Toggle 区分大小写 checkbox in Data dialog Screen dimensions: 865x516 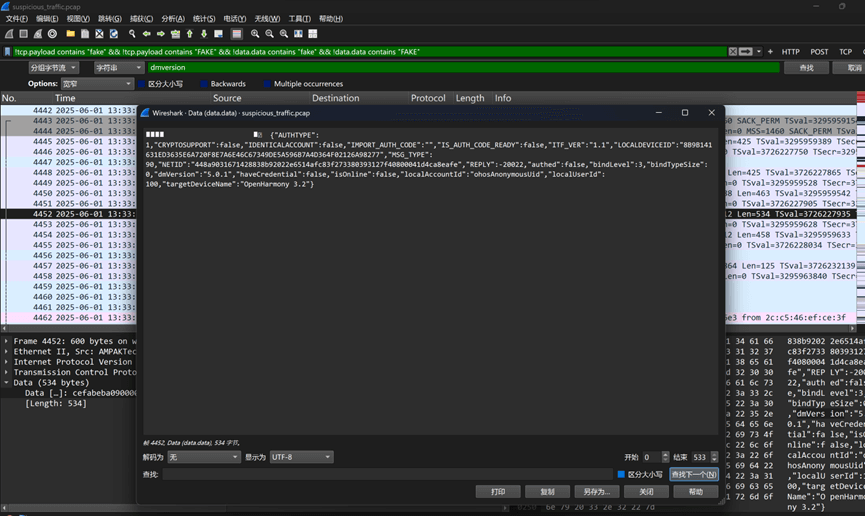point(621,474)
